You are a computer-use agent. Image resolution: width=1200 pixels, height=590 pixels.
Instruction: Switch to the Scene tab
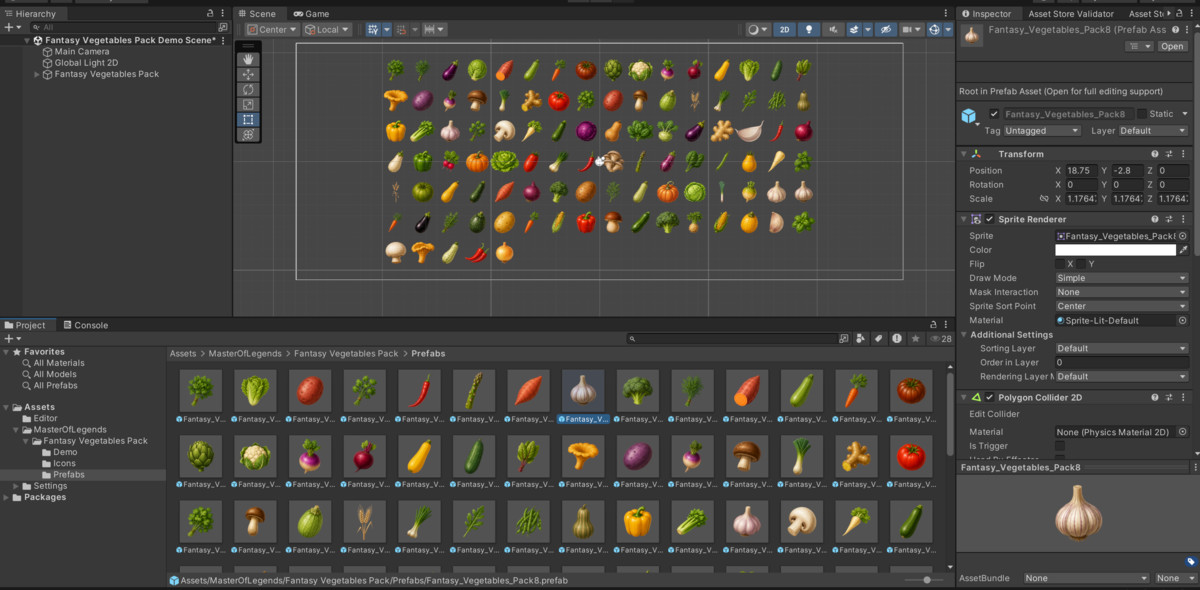coord(257,14)
